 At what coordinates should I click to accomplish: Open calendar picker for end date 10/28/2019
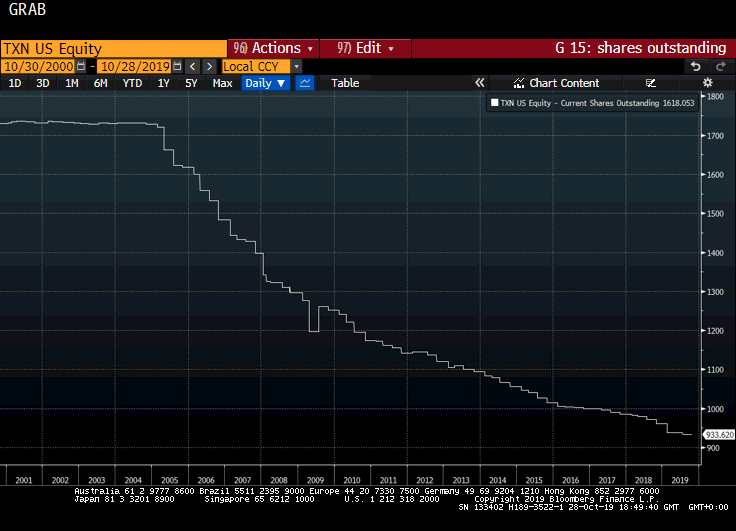[177, 66]
